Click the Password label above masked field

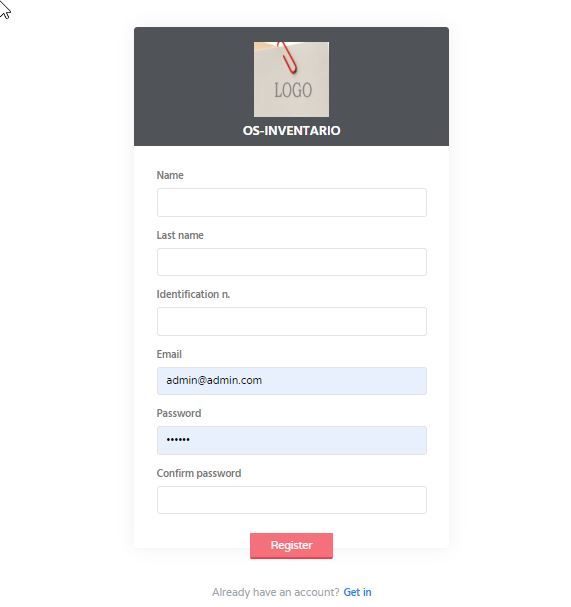click(178, 413)
